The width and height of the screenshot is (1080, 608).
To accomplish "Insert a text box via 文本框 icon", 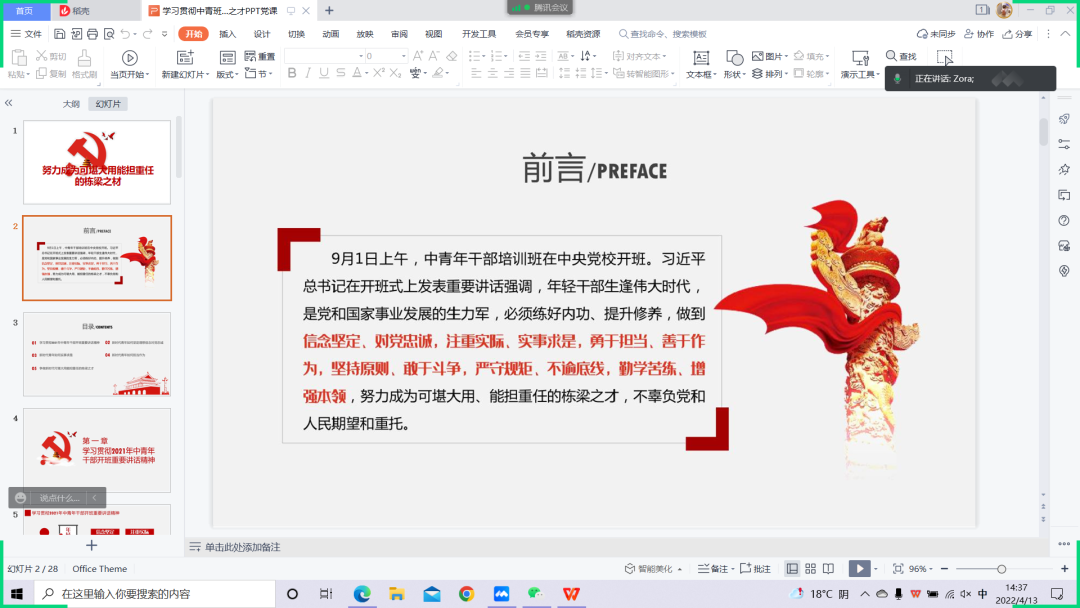I will coord(701,58).
